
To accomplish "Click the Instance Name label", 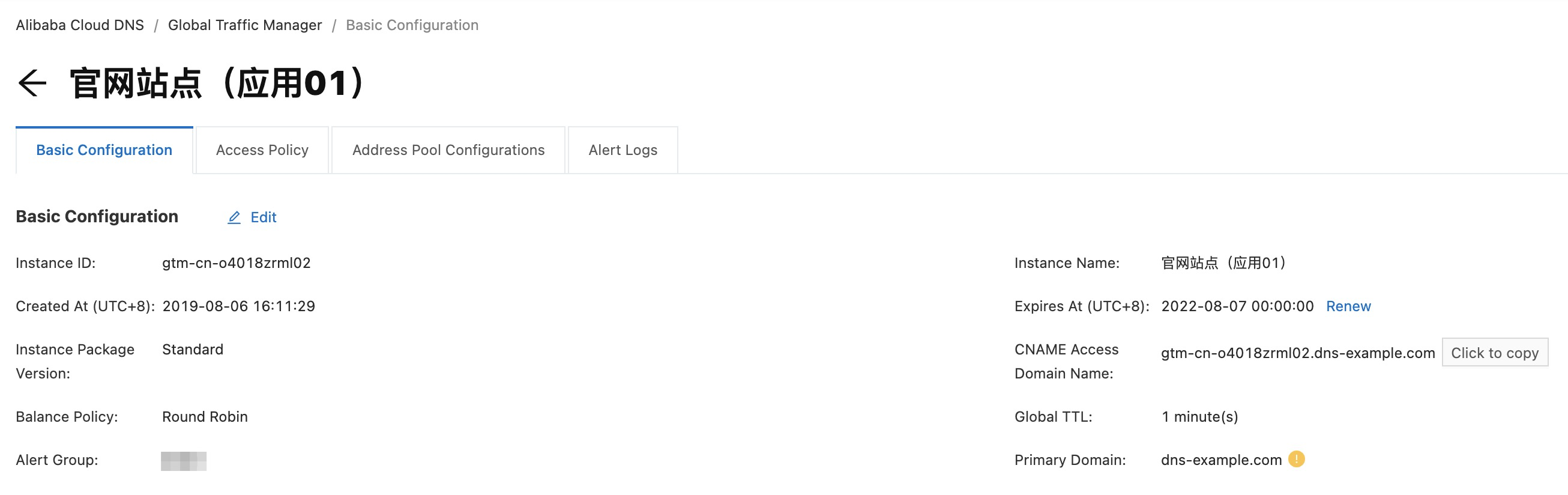I will [x=1066, y=263].
